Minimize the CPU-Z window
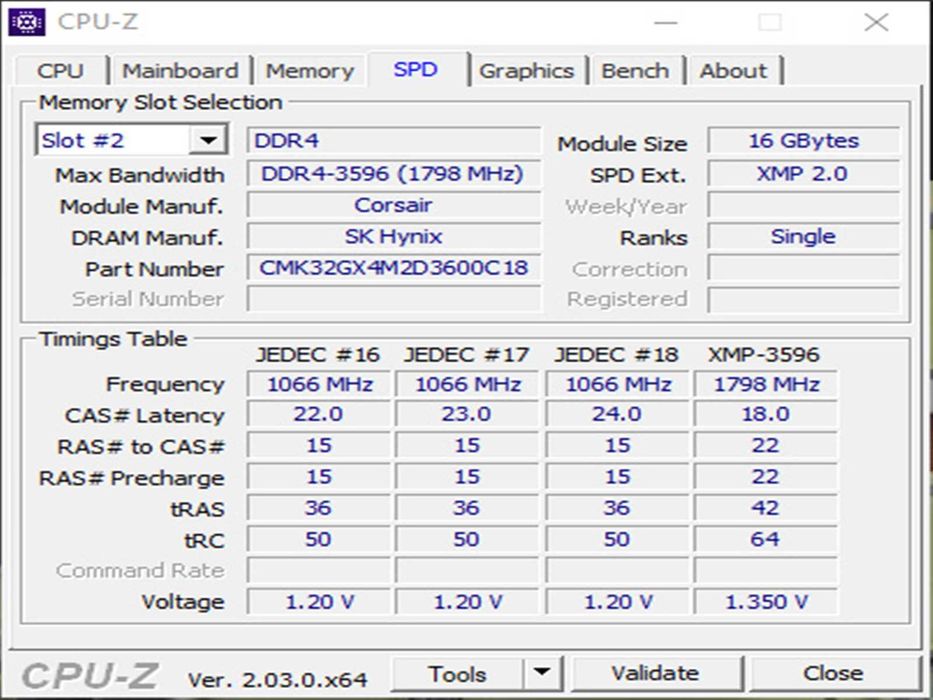The image size is (933, 700). tap(666, 23)
